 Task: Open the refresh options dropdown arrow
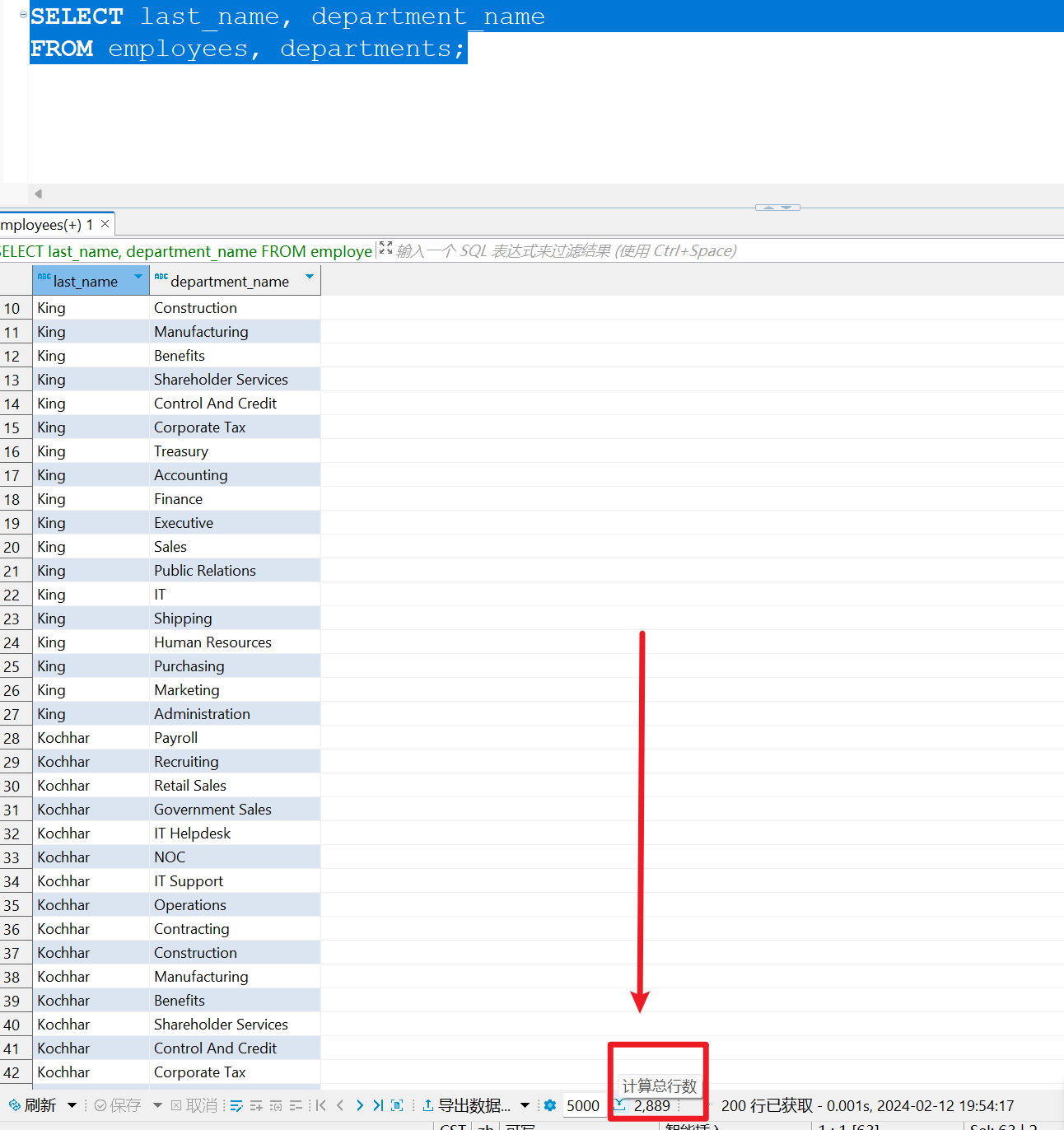coord(72,1105)
